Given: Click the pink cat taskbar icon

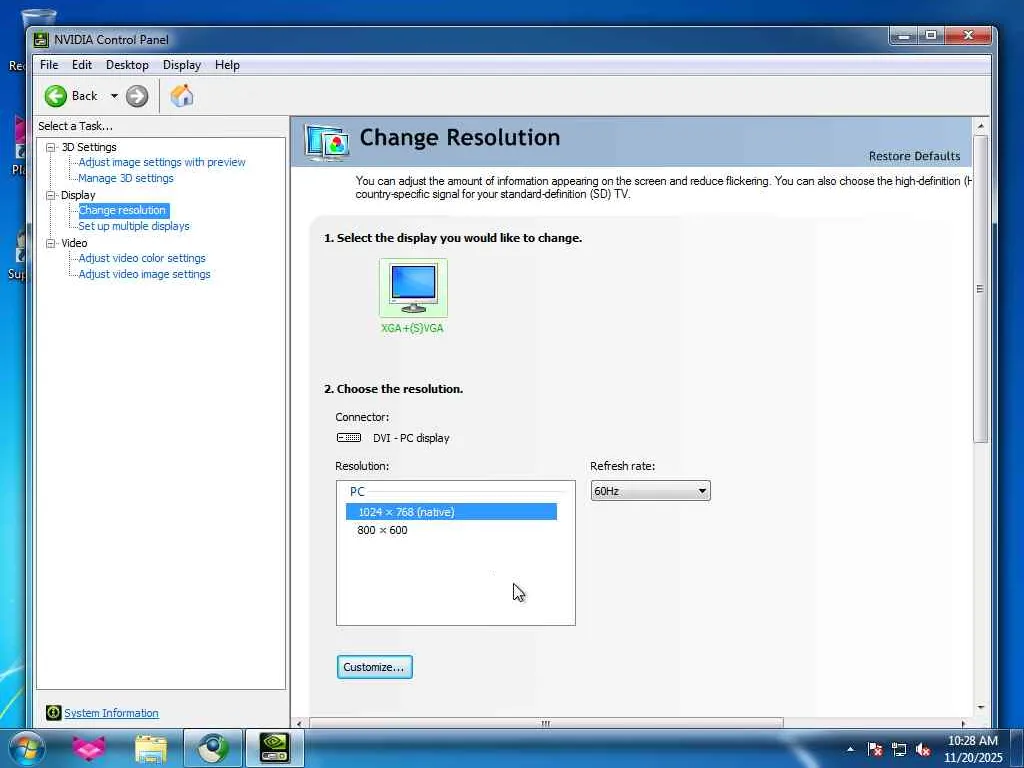Looking at the screenshot, I should pyautogui.click(x=89, y=748).
